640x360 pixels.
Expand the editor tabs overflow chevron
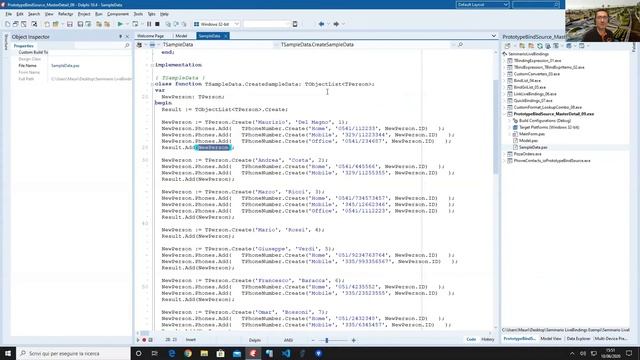(x=494, y=36)
